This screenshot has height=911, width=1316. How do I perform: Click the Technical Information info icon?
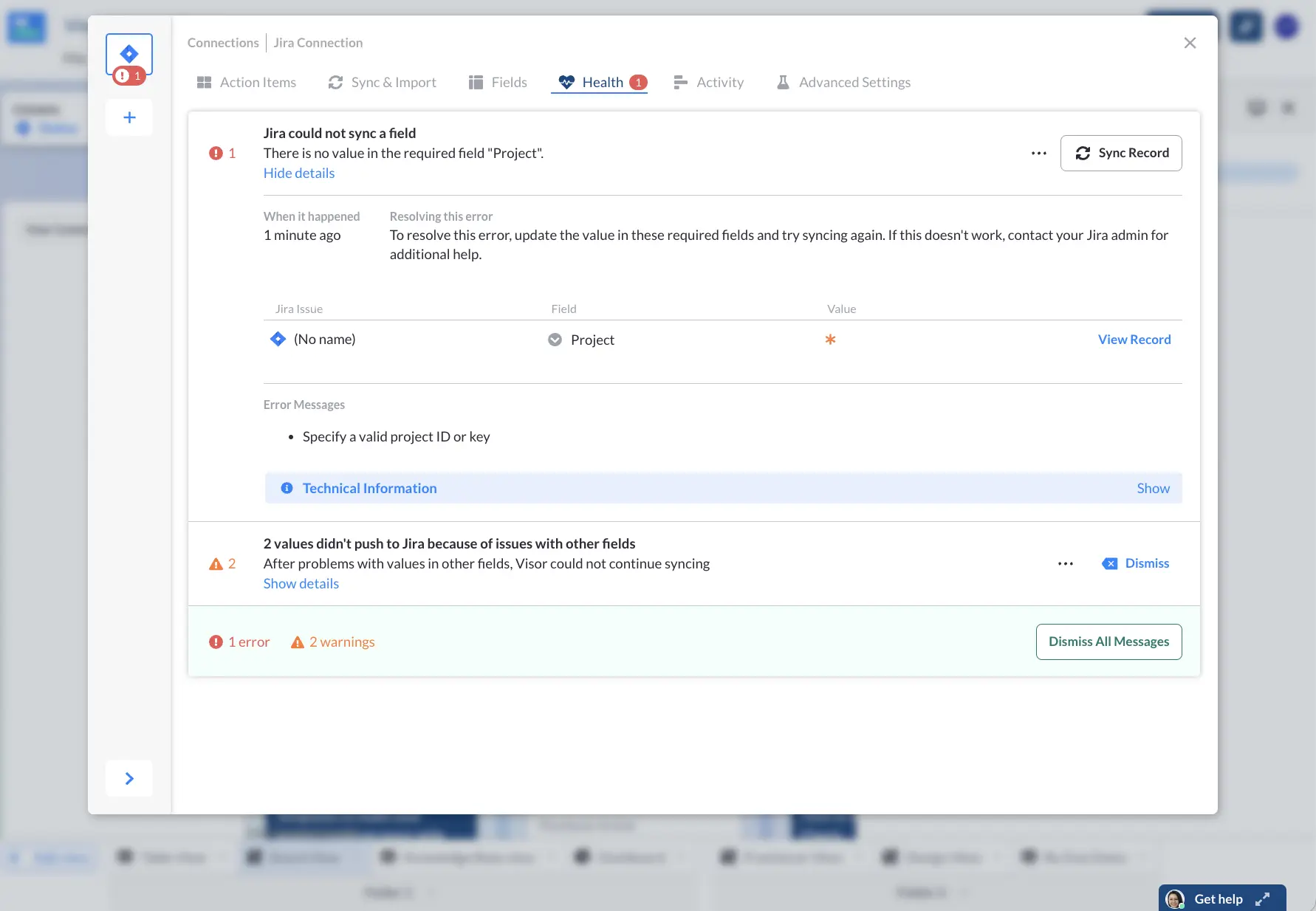[287, 488]
